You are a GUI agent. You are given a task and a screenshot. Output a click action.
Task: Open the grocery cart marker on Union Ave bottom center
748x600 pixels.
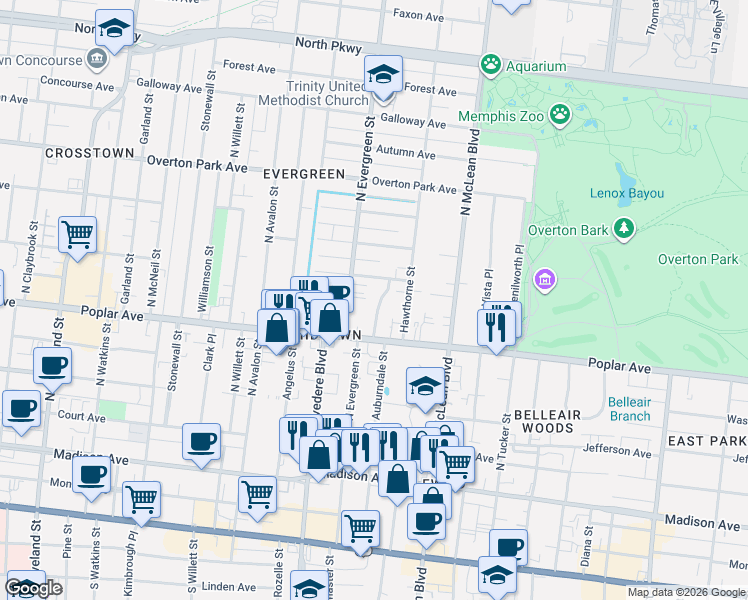tap(361, 529)
